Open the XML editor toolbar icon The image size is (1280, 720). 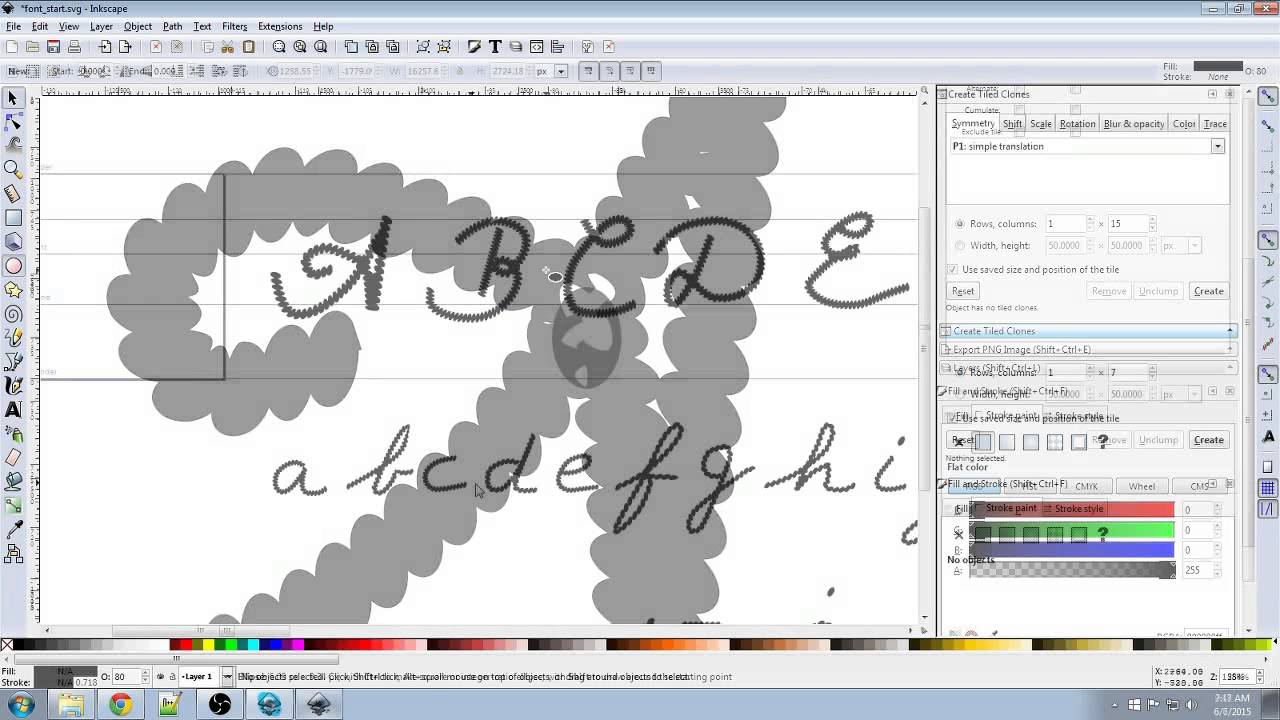(x=537, y=47)
